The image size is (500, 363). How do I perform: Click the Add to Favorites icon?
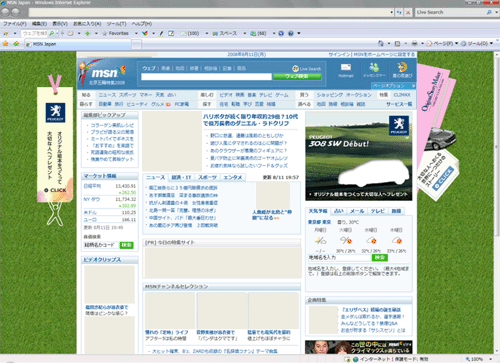pyautogui.click(x=16, y=44)
